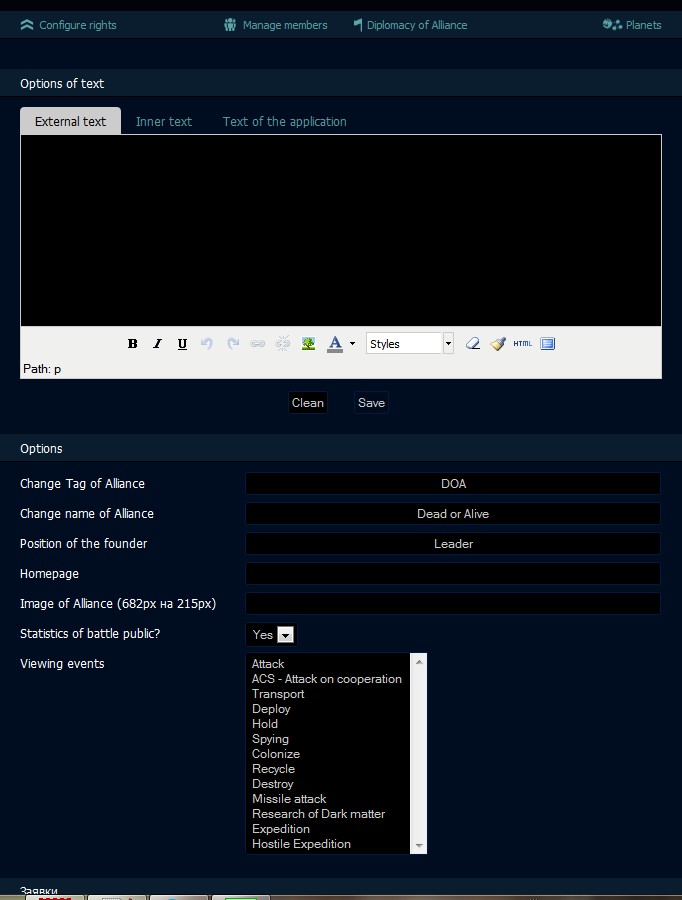The width and height of the screenshot is (682, 900).
Task: Click the Clean button
Action: (x=307, y=403)
